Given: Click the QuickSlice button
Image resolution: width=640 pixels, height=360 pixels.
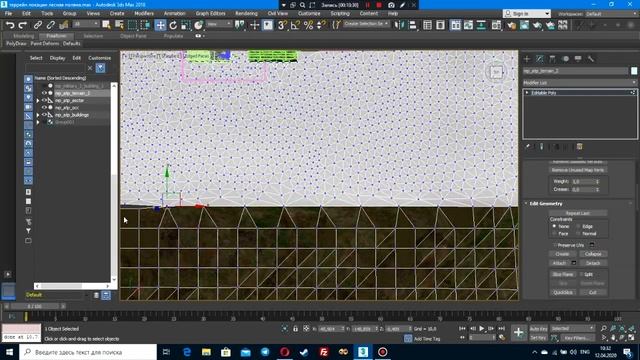Looking at the screenshot, I should 562,293.
